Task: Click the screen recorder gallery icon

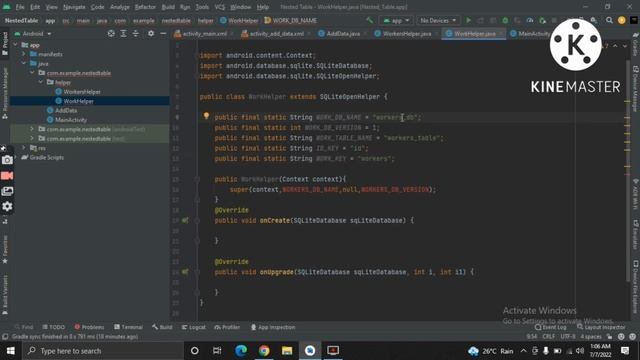Action: 7,191
